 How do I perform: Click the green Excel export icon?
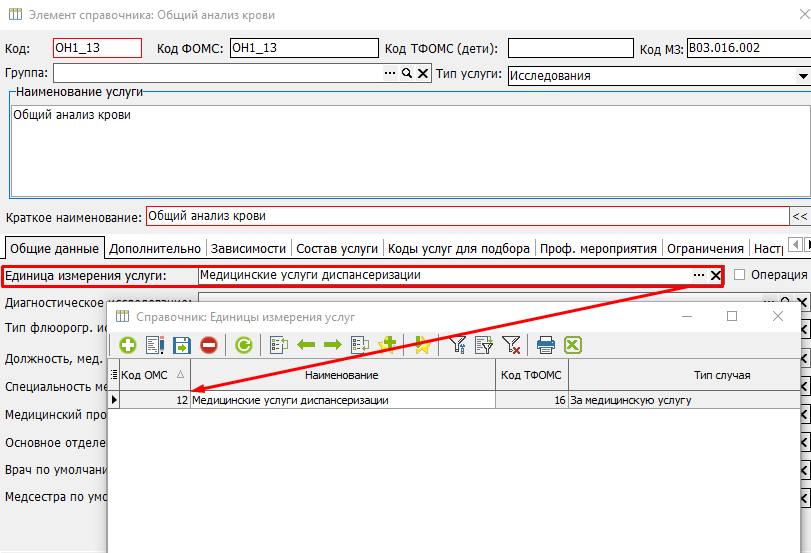pyautogui.click(x=573, y=345)
